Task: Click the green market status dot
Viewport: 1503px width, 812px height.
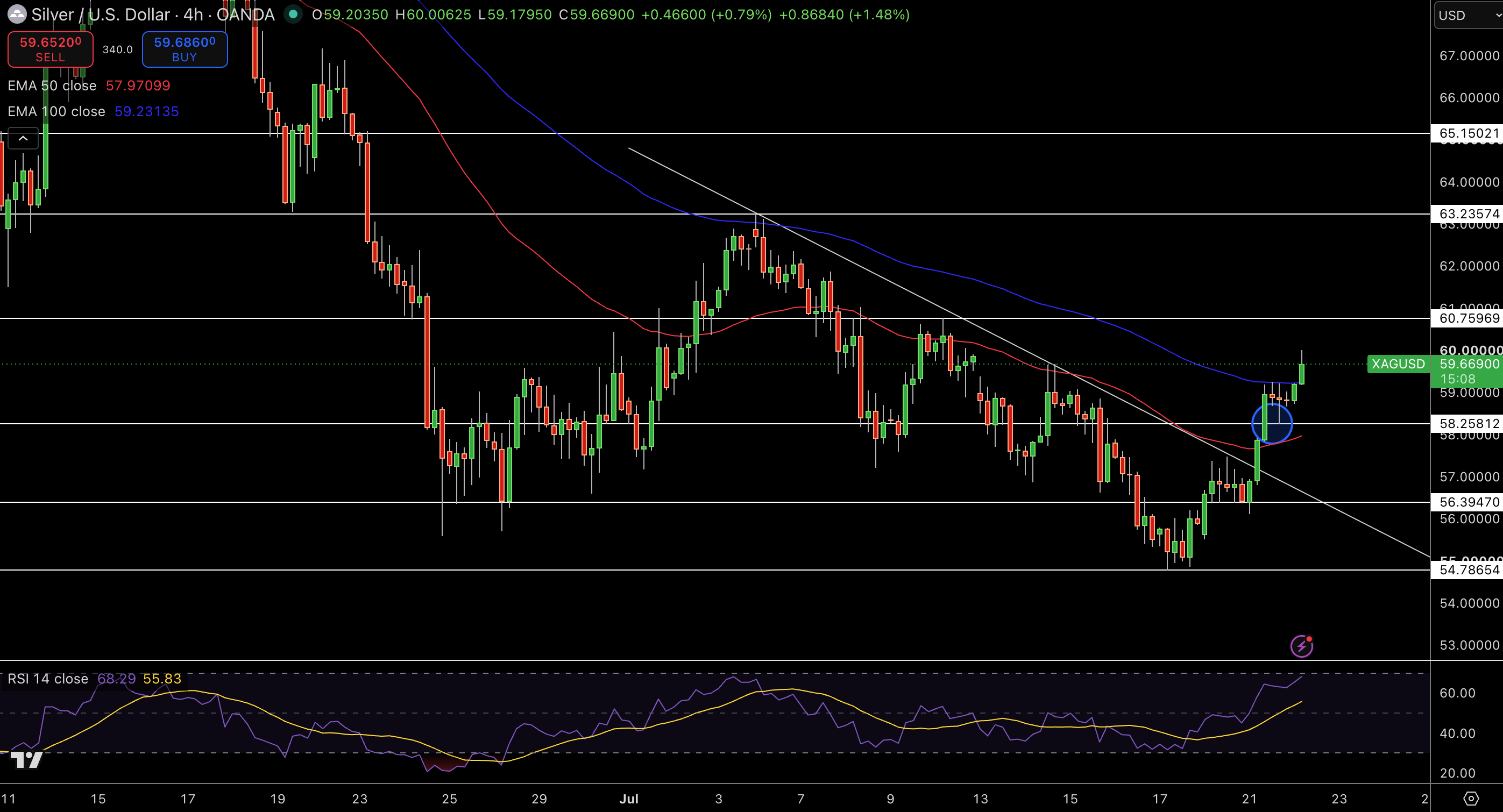Action: [294, 15]
